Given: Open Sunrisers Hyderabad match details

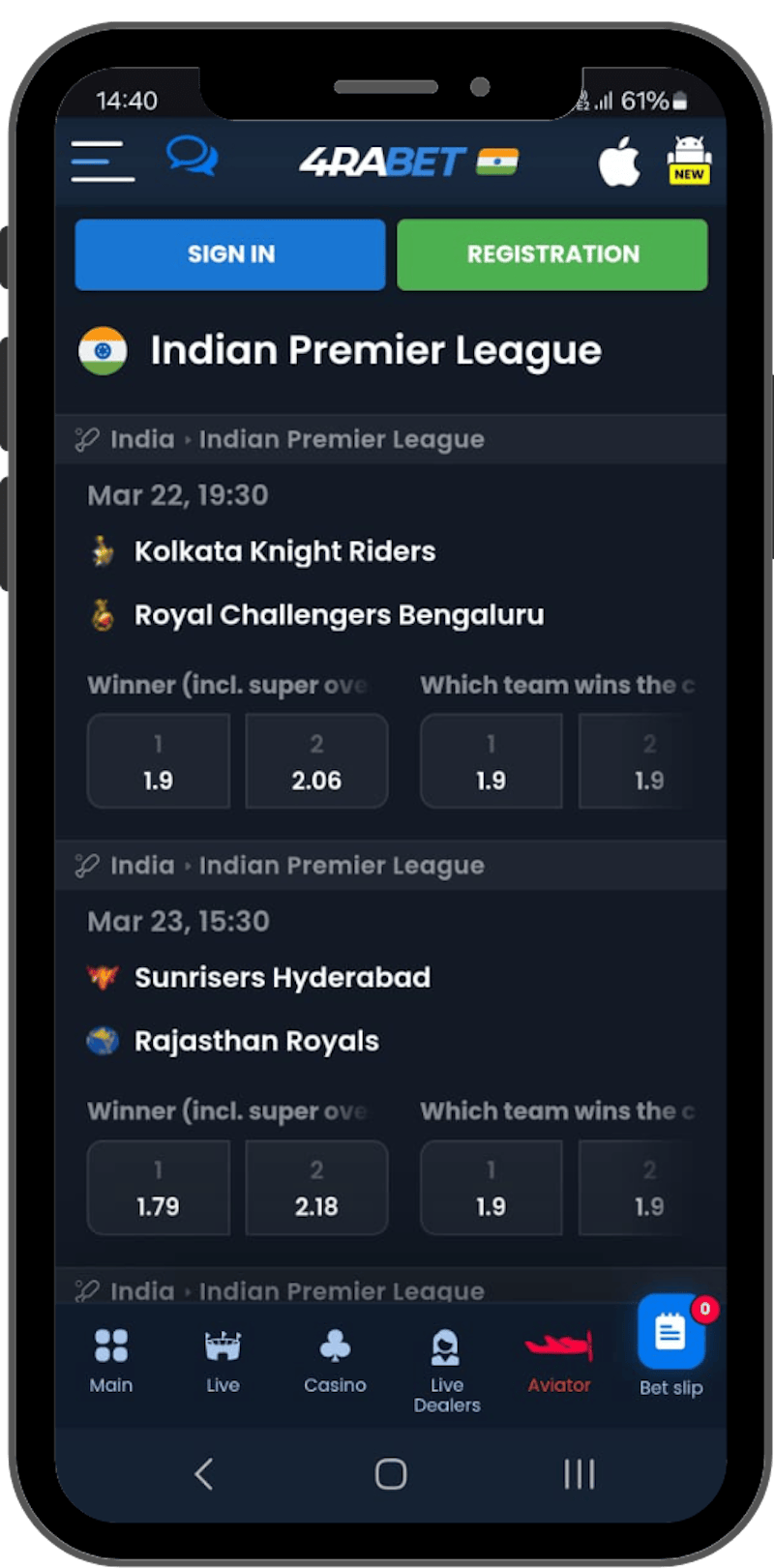Looking at the screenshot, I should (283, 977).
